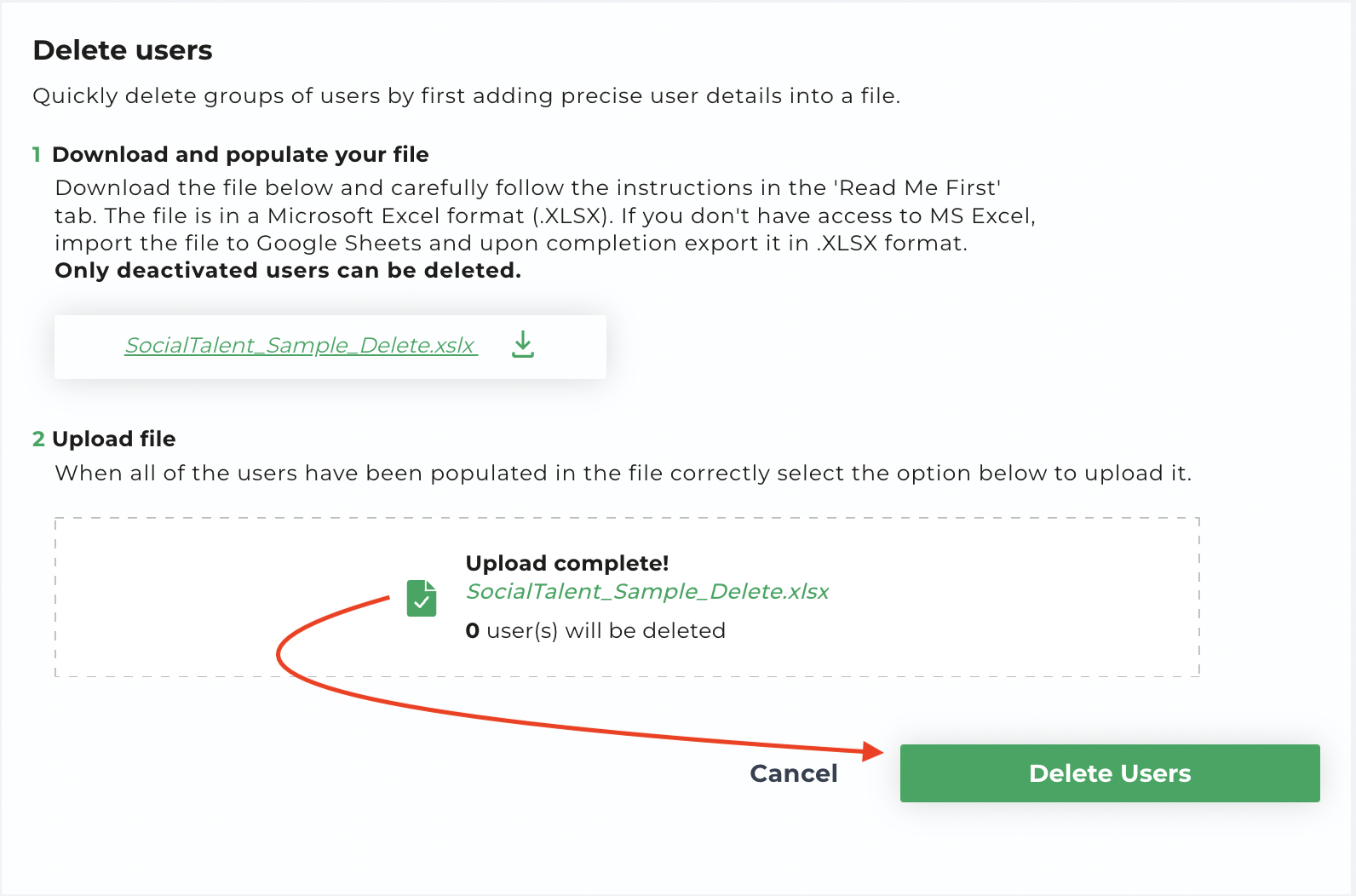Click the 'Upload file' step heading
Screen dimensions: 1356x896
pos(114,439)
